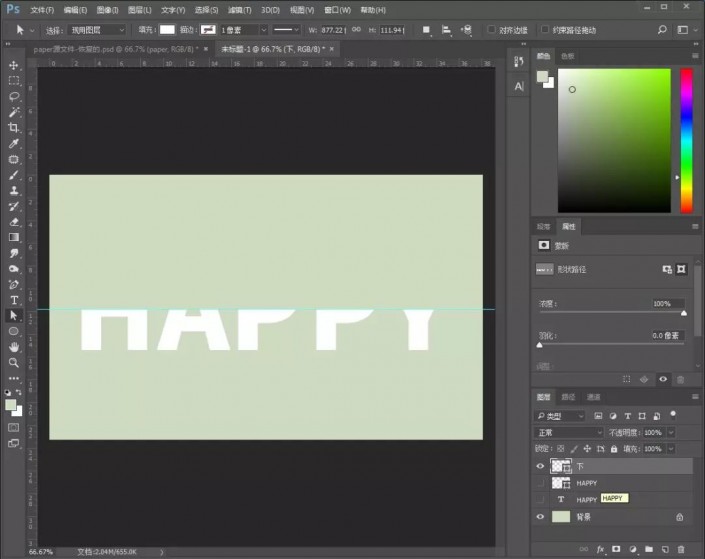Open layer fill 填充 dropdown arrow
Image resolution: width=705 pixels, height=559 pixels.
click(x=671, y=448)
